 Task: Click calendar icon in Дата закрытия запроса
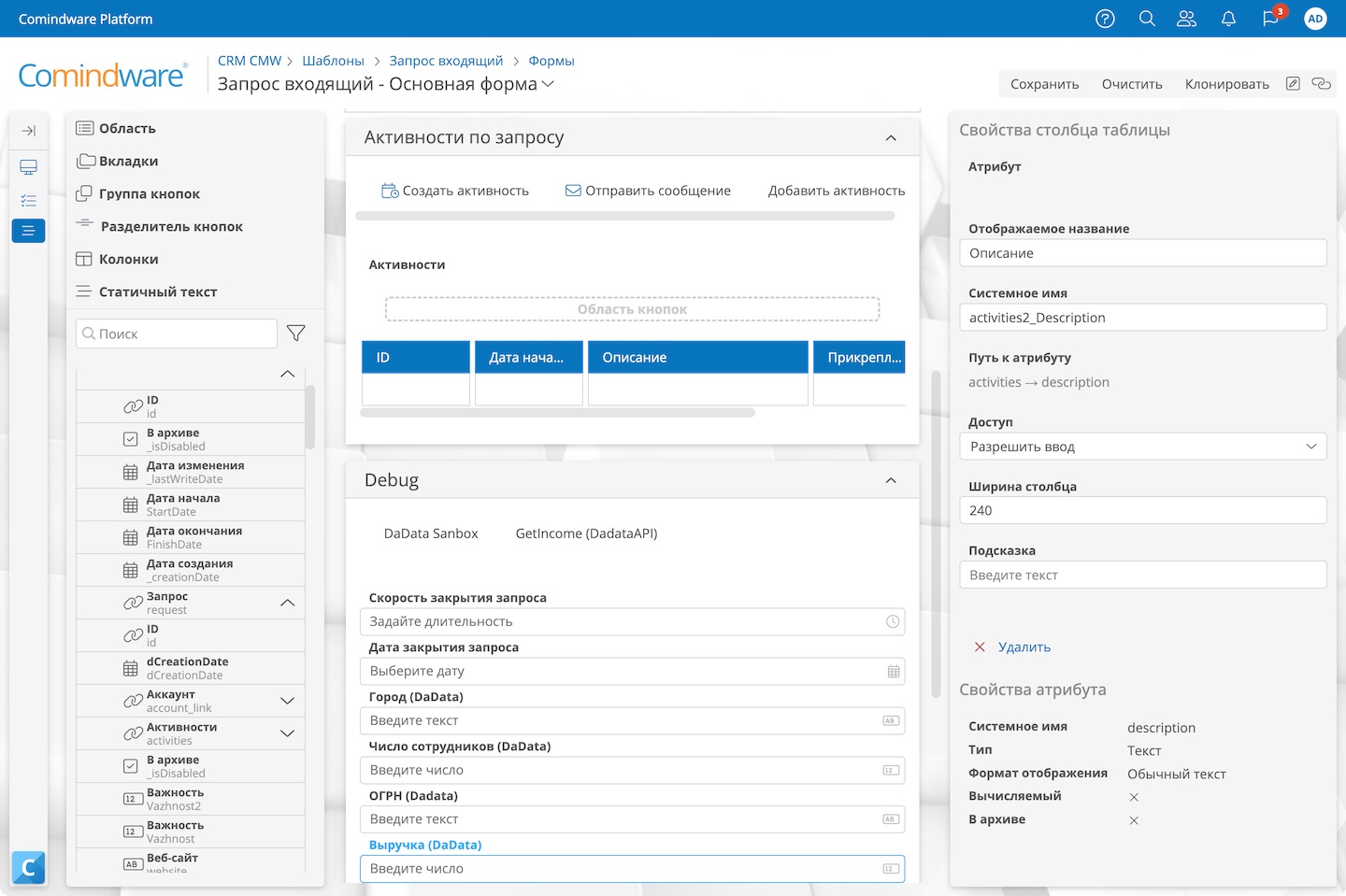(894, 671)
